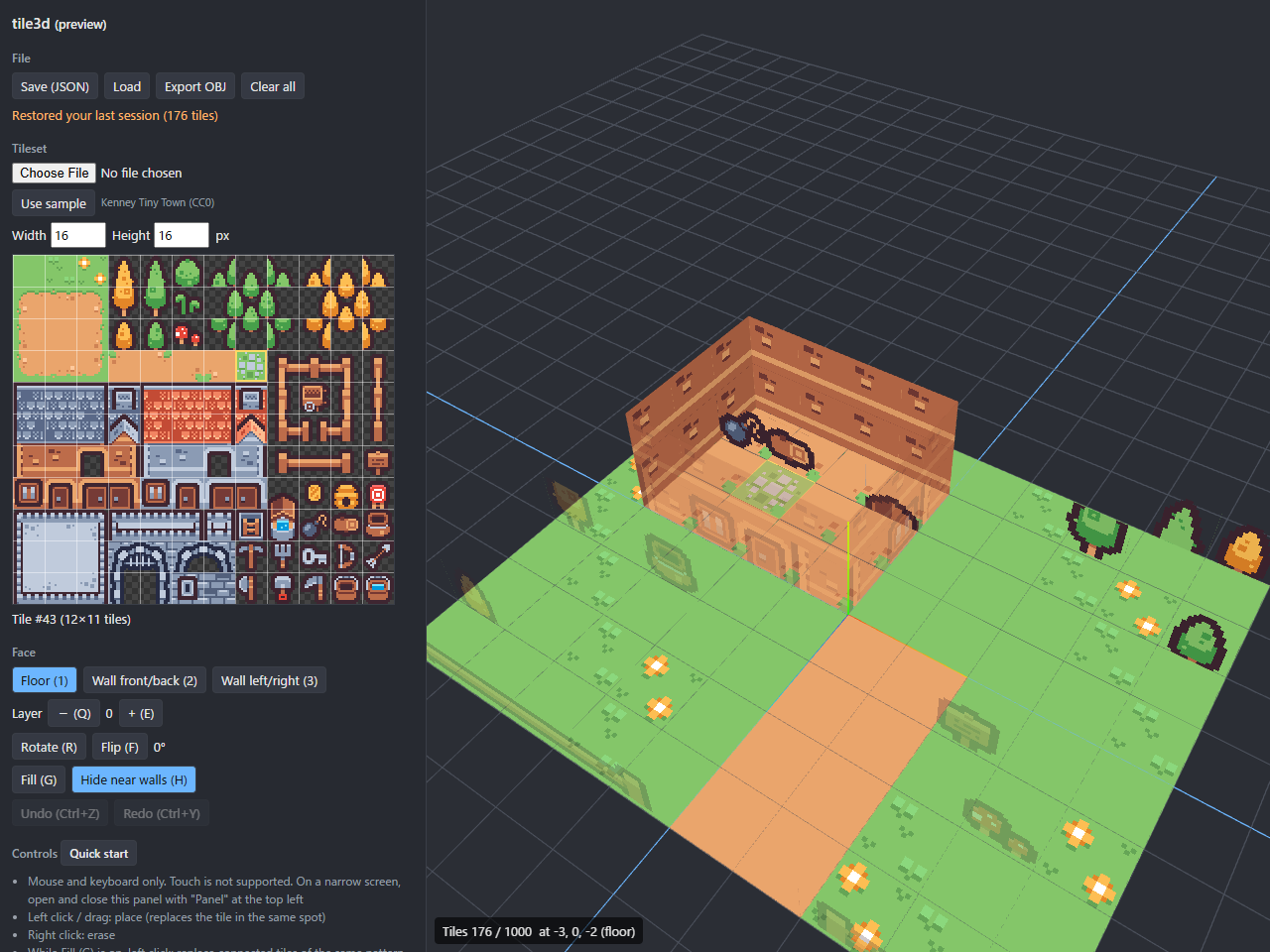The width and height of the screenshot is (1270, 952).
Task: Select the red mushrooms tile
Action: click(188, 335)
